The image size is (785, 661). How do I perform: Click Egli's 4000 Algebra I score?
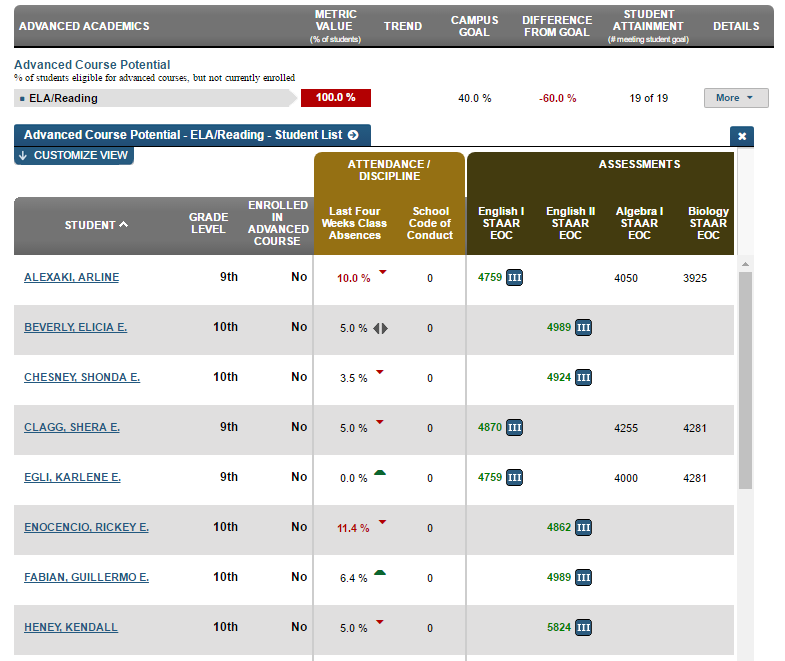click(x=626, y=479)
